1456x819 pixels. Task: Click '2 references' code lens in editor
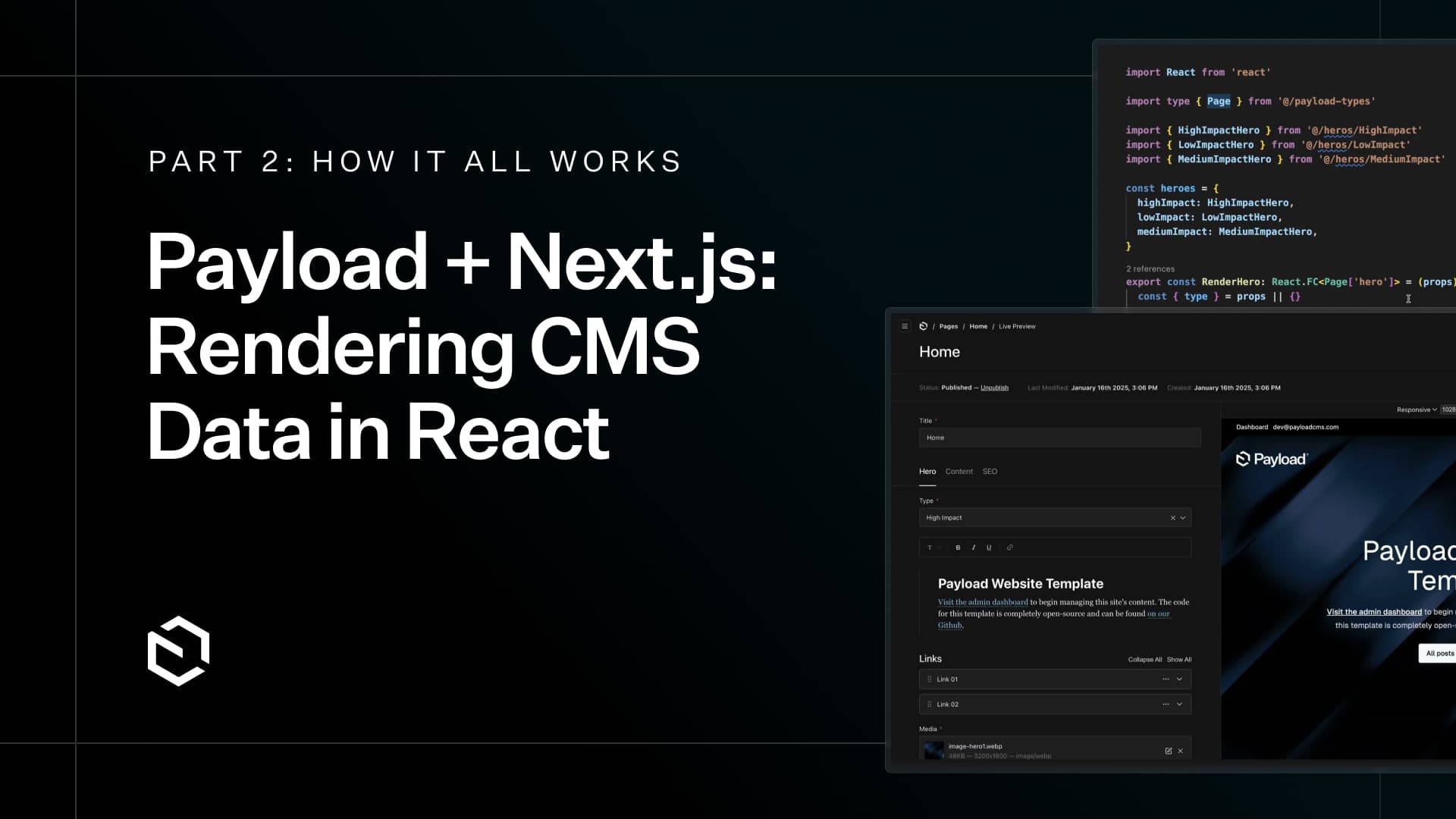click(x=1150, y=268)
